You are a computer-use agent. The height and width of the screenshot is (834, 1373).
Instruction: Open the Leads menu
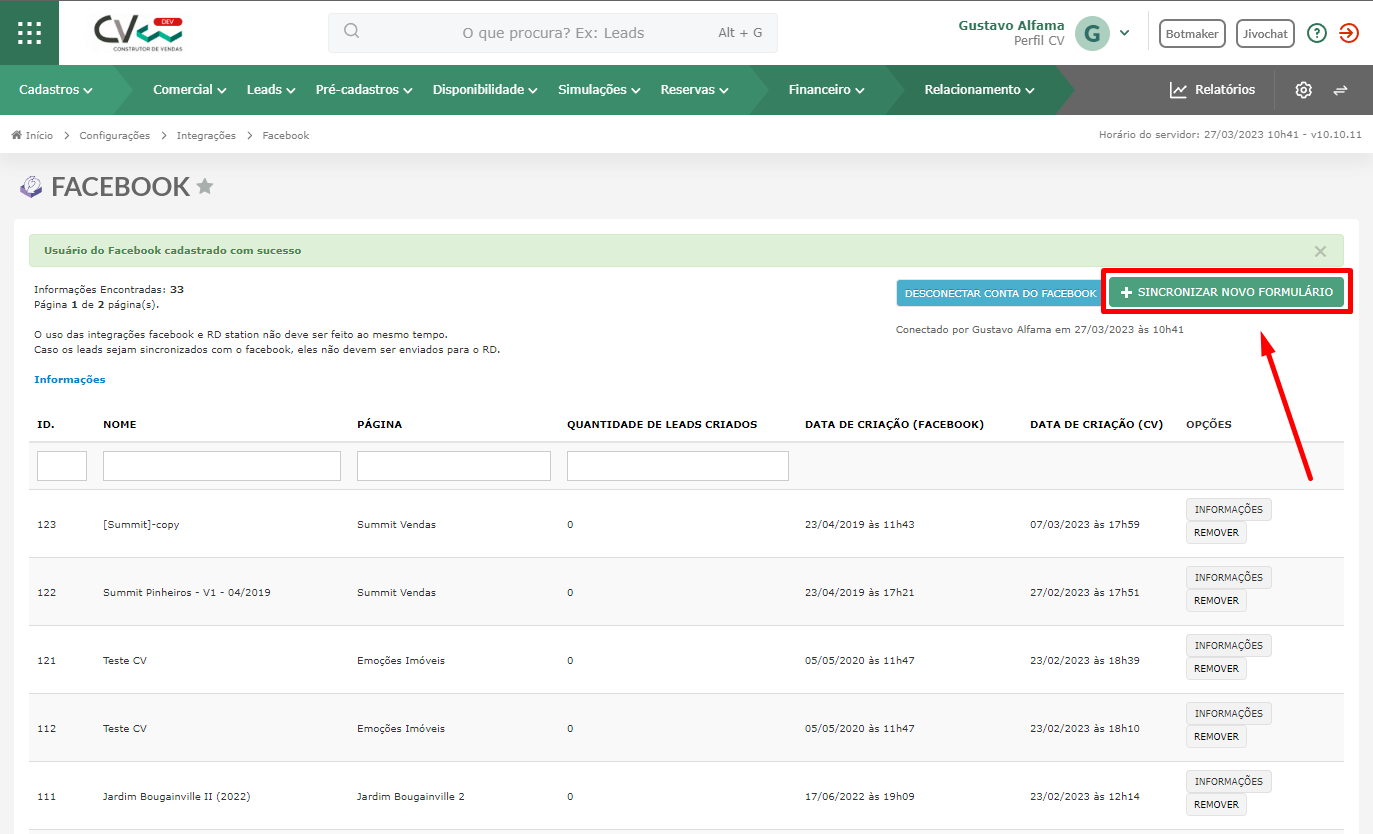(x=271, y=90)
